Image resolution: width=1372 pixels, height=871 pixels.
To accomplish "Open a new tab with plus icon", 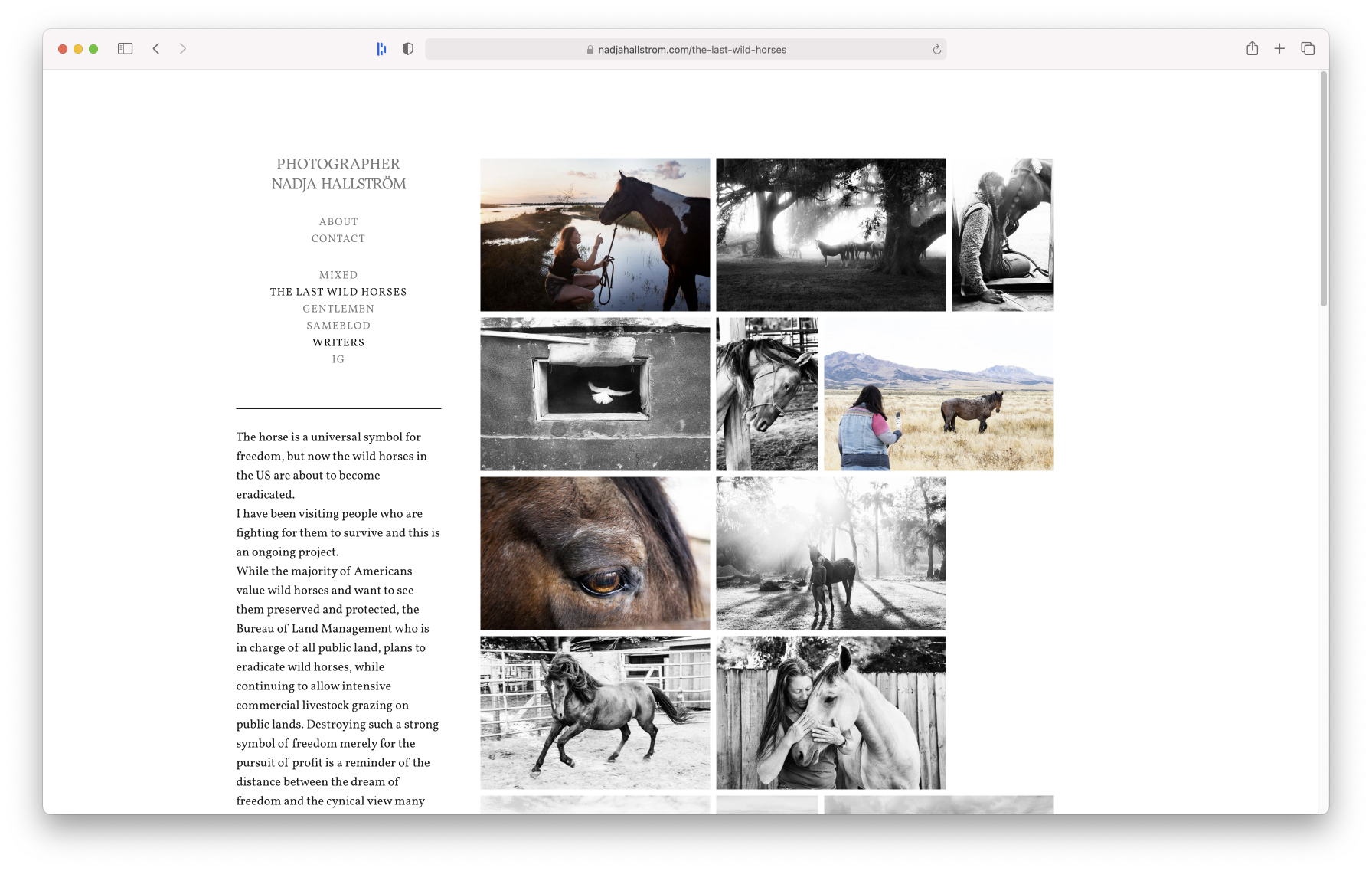I will click(1279, 49).
